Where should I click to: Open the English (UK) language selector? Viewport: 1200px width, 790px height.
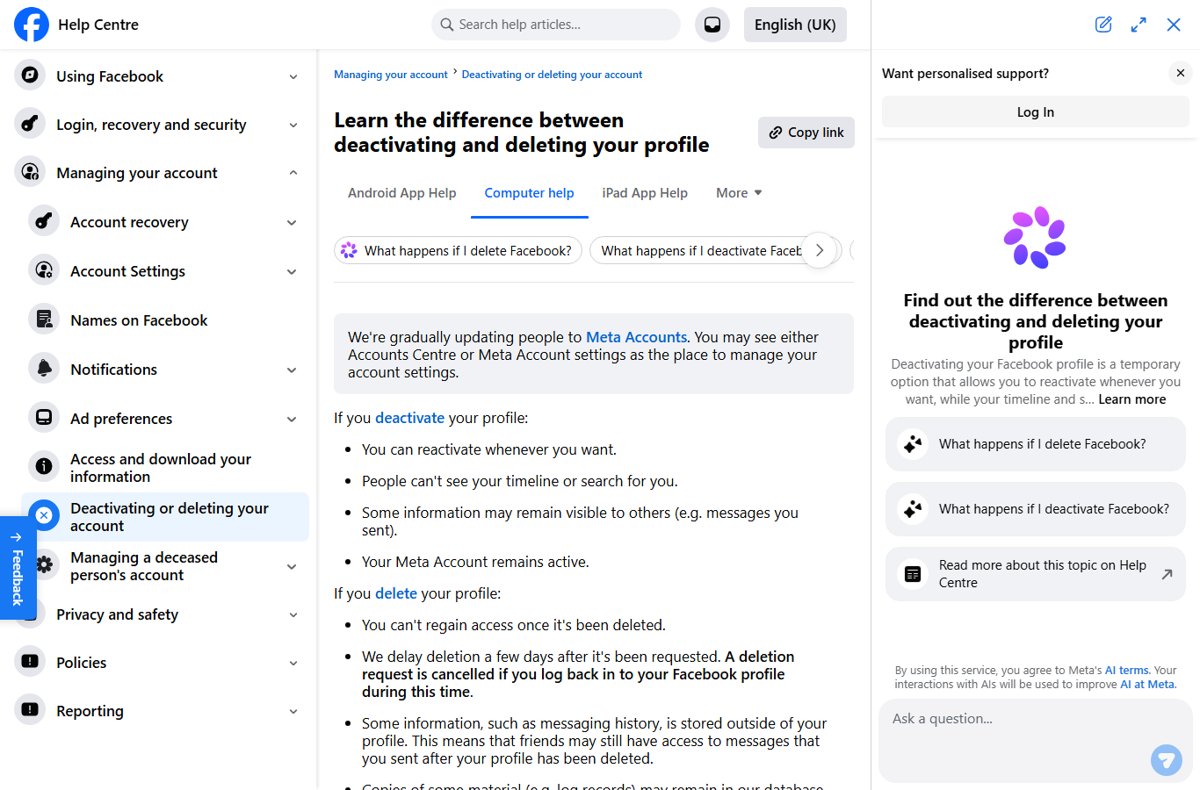click(795, 25)
